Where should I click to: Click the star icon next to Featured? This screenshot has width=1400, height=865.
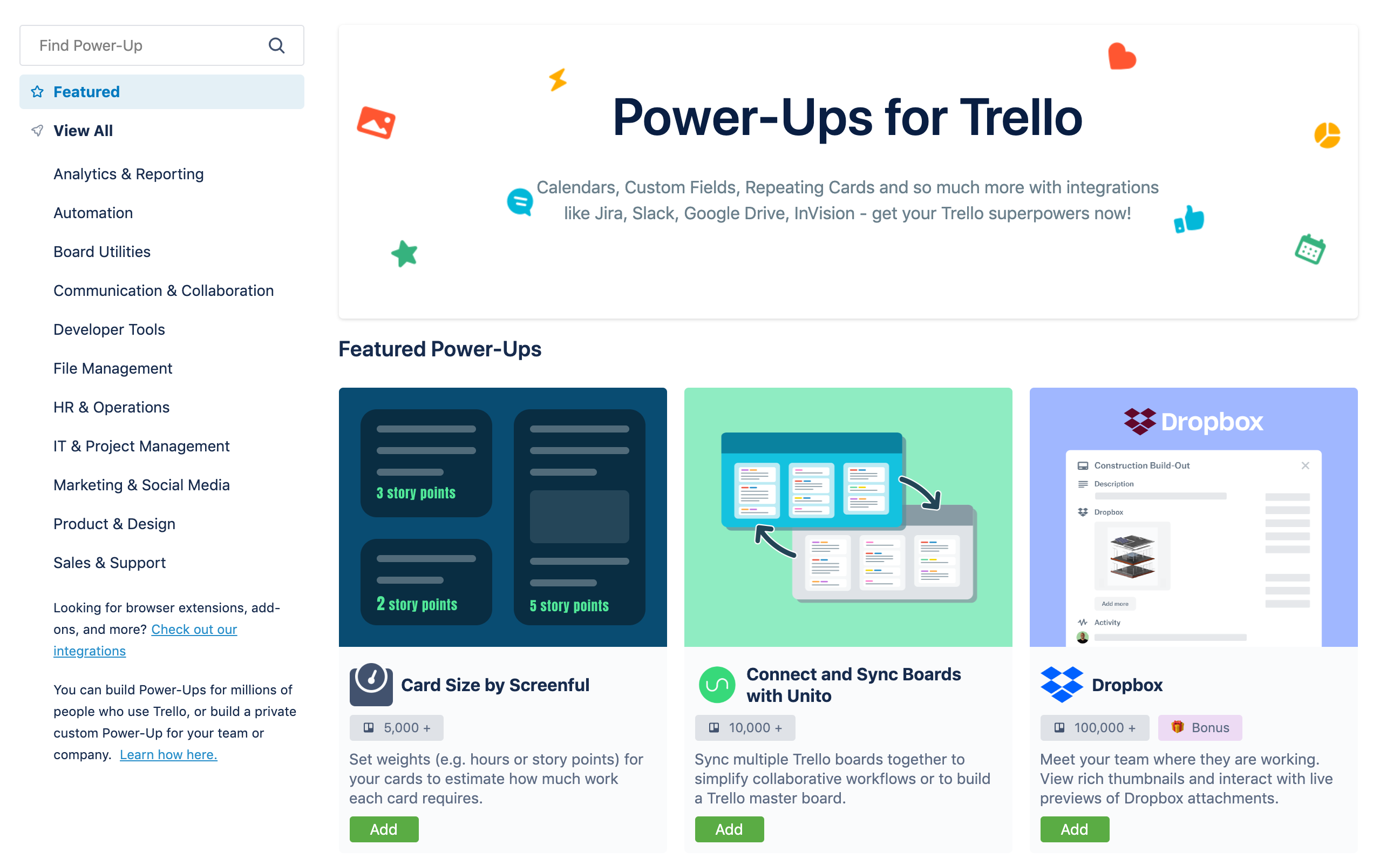pyautogui.click(x=37, y=92)
